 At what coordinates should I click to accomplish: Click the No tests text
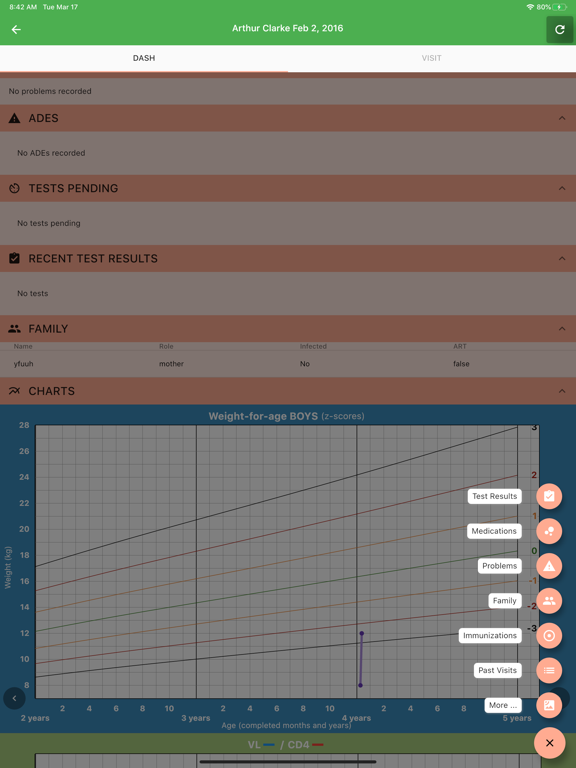click(x=32, y=293)
